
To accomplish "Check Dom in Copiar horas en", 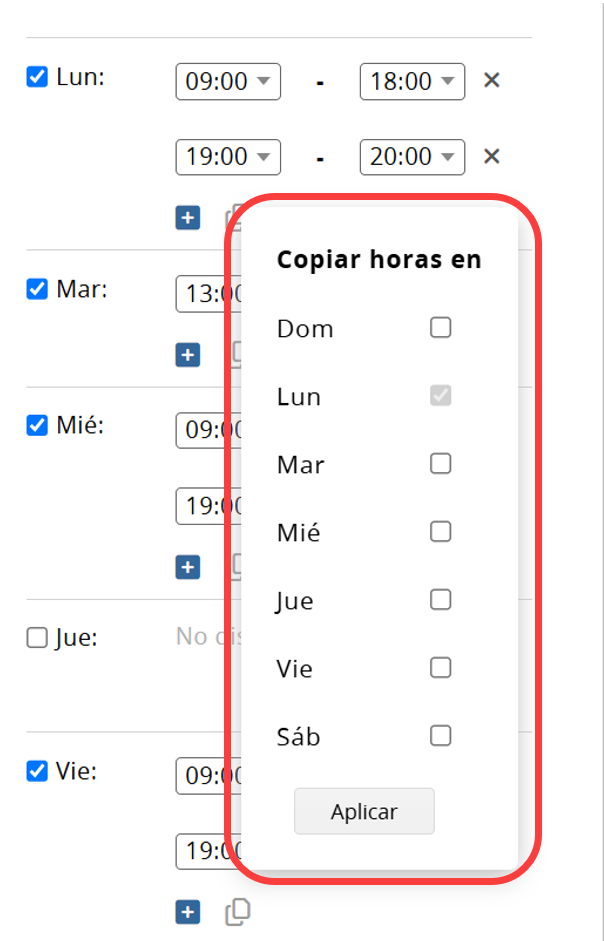I will tap(441, 328).
